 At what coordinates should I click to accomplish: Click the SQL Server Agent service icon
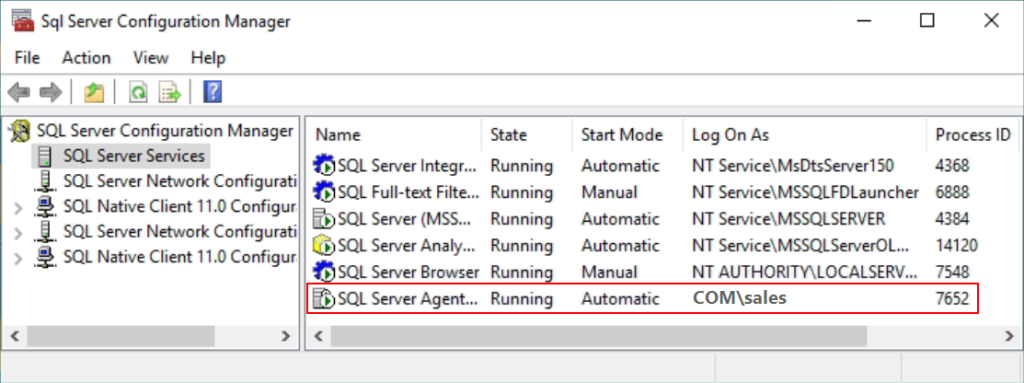coord(324,299)
